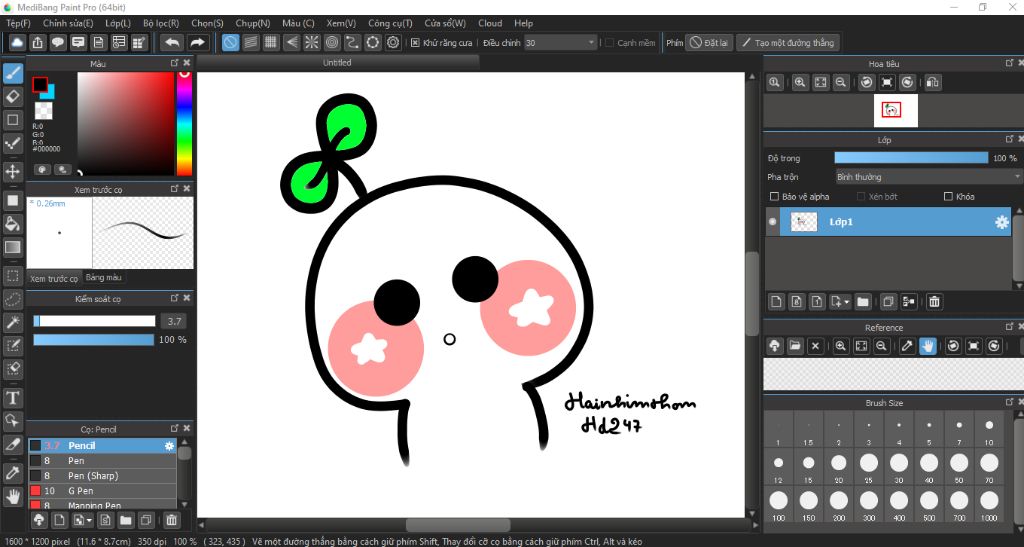The height and width of the screenshot is (547, 1024).
Task: Select the Move tool
Action: pyautogui.click(x=13, y=171)
